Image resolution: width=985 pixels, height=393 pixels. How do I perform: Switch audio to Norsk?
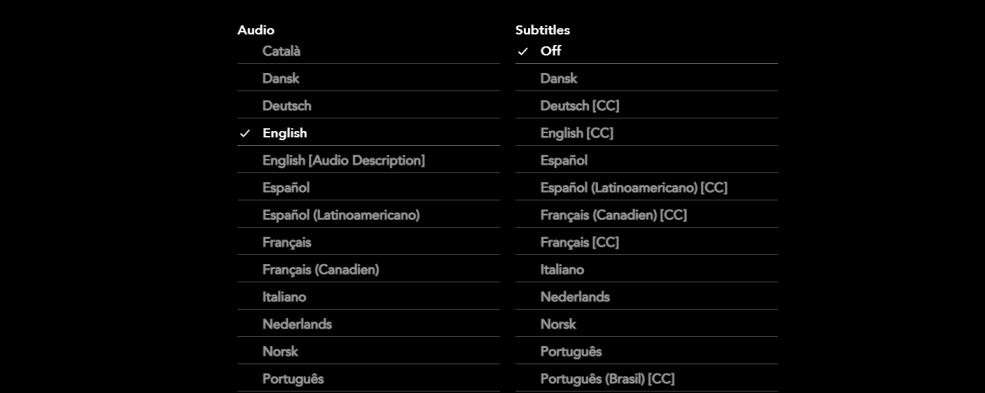369,351
